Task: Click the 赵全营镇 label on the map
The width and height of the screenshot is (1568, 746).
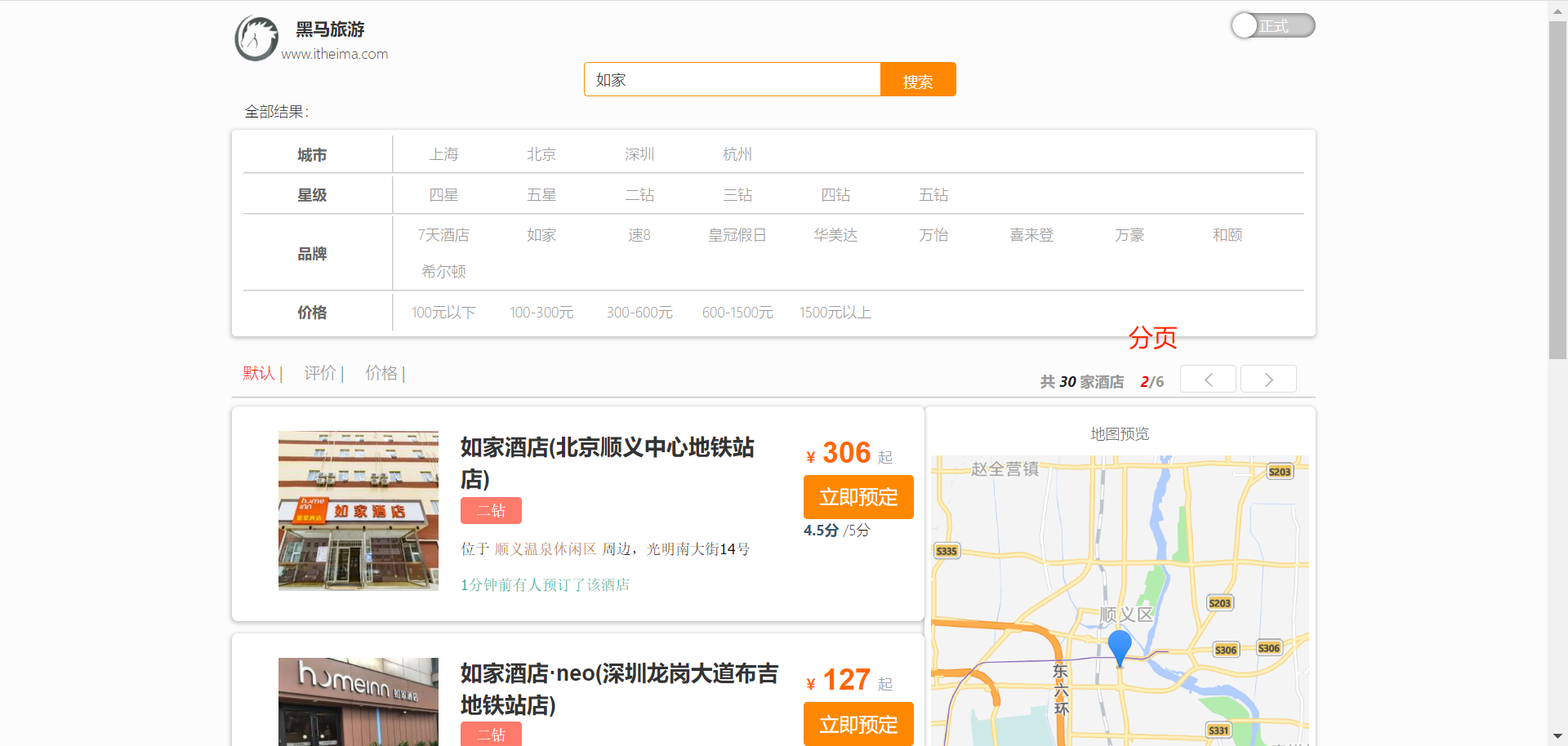Action: click(1005, 469)
